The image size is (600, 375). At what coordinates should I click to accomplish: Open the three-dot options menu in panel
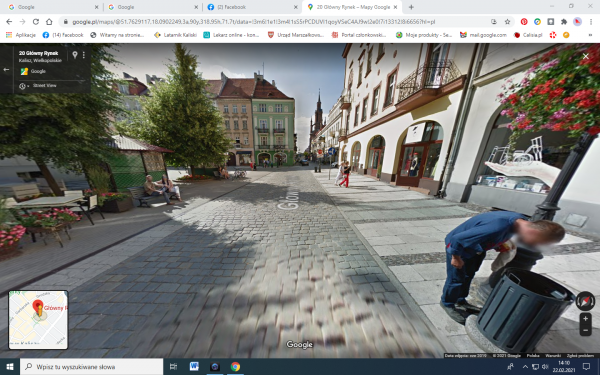[84, 55]
